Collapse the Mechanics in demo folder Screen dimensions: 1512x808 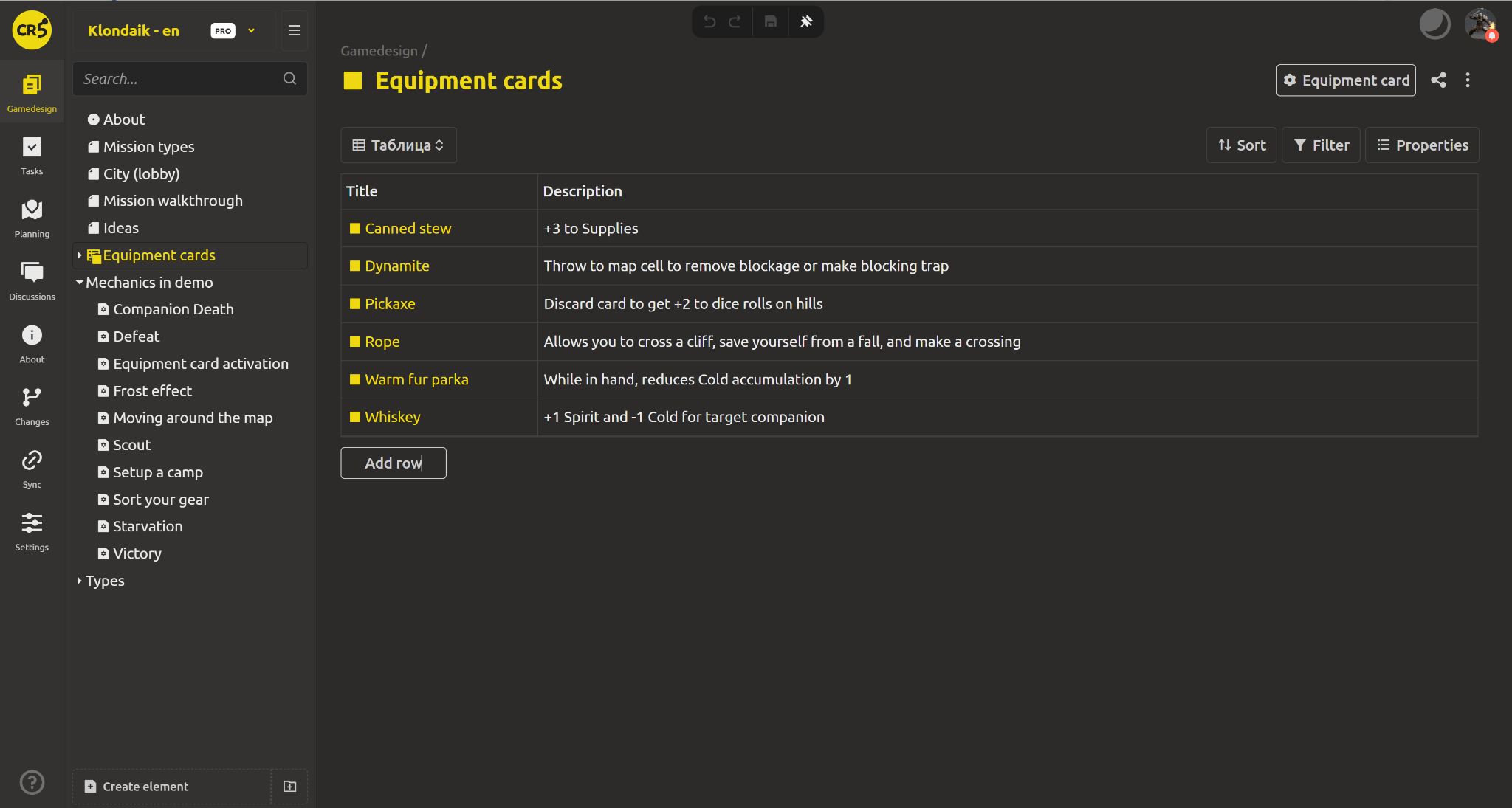coord(79,283)
